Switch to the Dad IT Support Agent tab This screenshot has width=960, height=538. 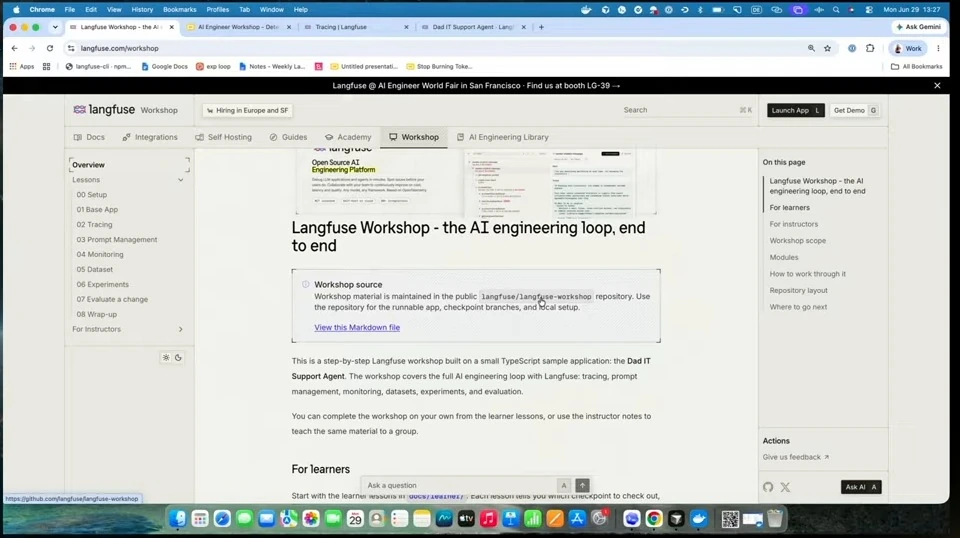[x=473, y=27]
